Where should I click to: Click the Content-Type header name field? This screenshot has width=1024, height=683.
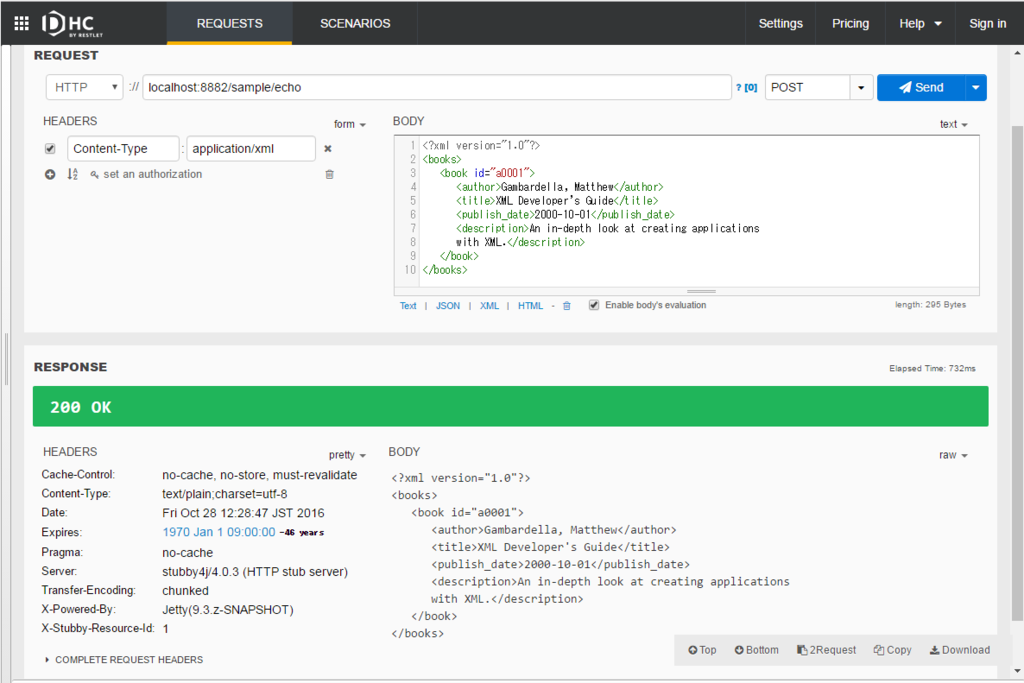(x=123, y=149)
